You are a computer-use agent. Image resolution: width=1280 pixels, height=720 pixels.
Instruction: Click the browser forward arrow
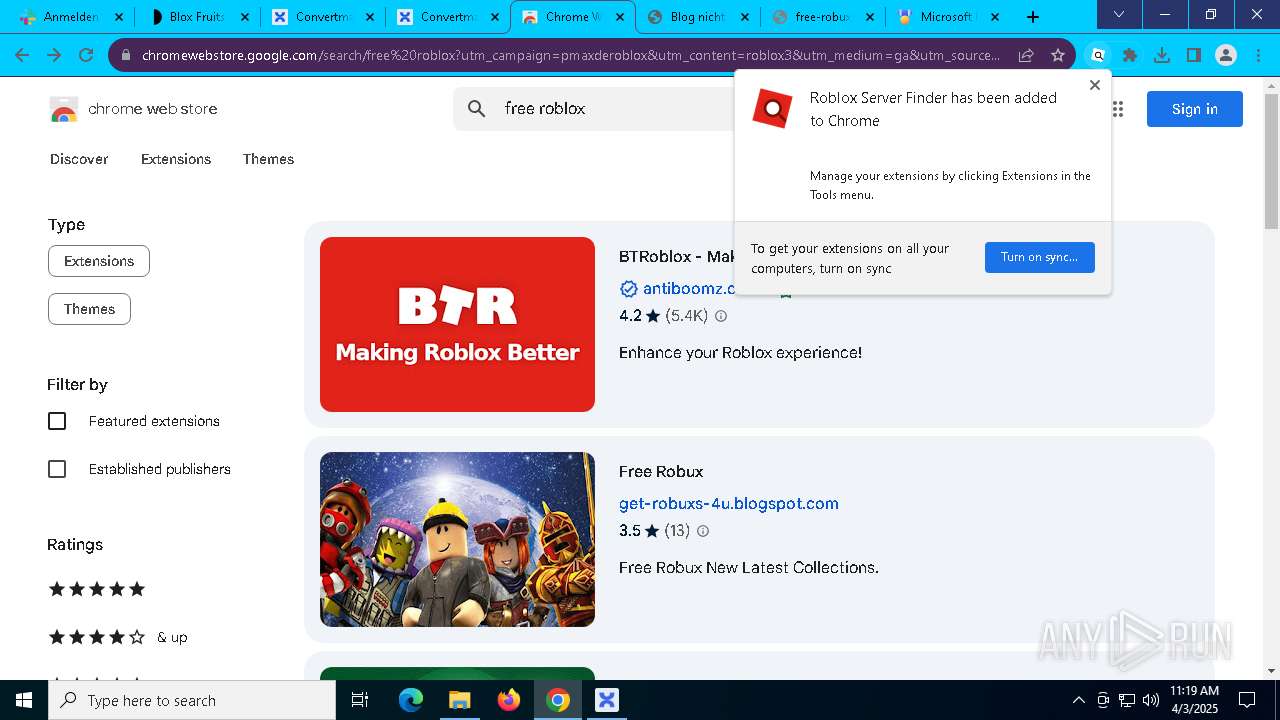54,55
